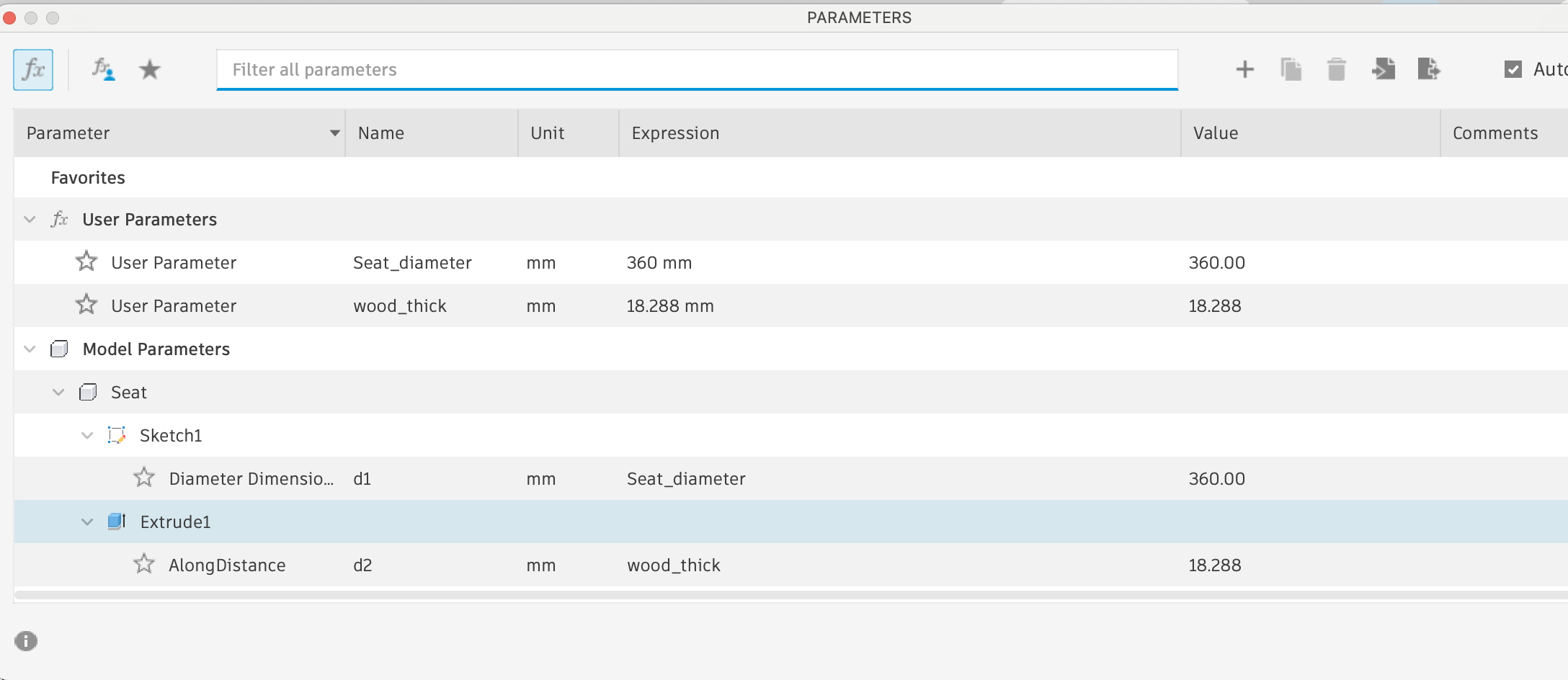Click the fx icon beside User Parameters
Screen dimensions: 1568x680
tap(59, 219)
